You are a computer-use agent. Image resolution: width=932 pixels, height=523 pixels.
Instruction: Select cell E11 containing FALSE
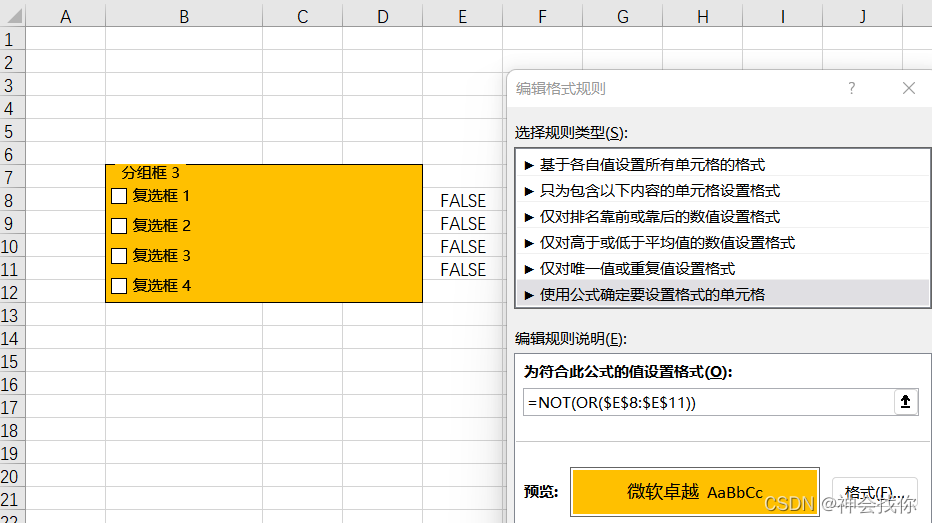[462, 269]
